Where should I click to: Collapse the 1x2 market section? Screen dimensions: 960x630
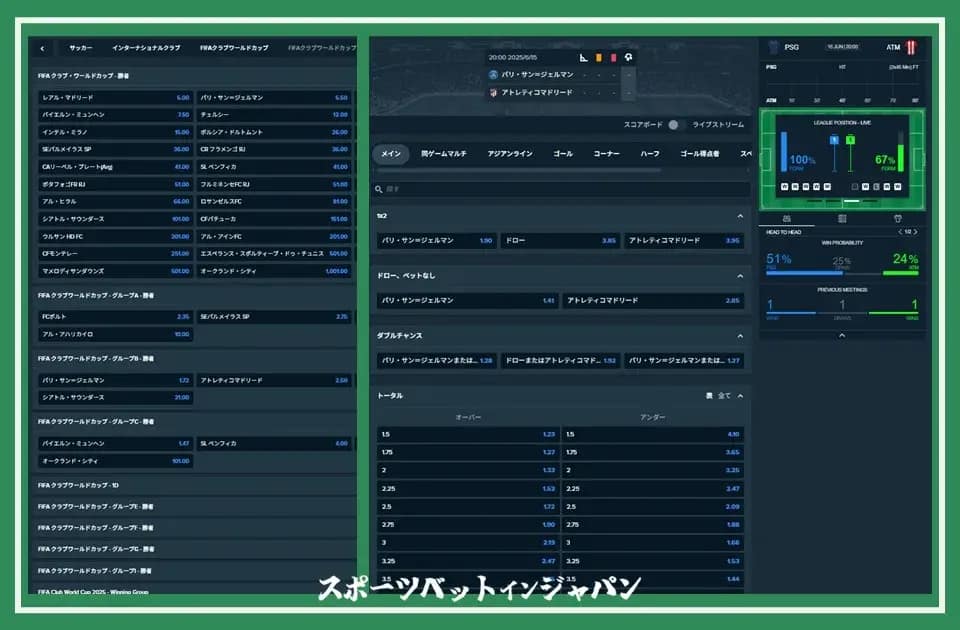pyautogui.click(x=740, y=216)
